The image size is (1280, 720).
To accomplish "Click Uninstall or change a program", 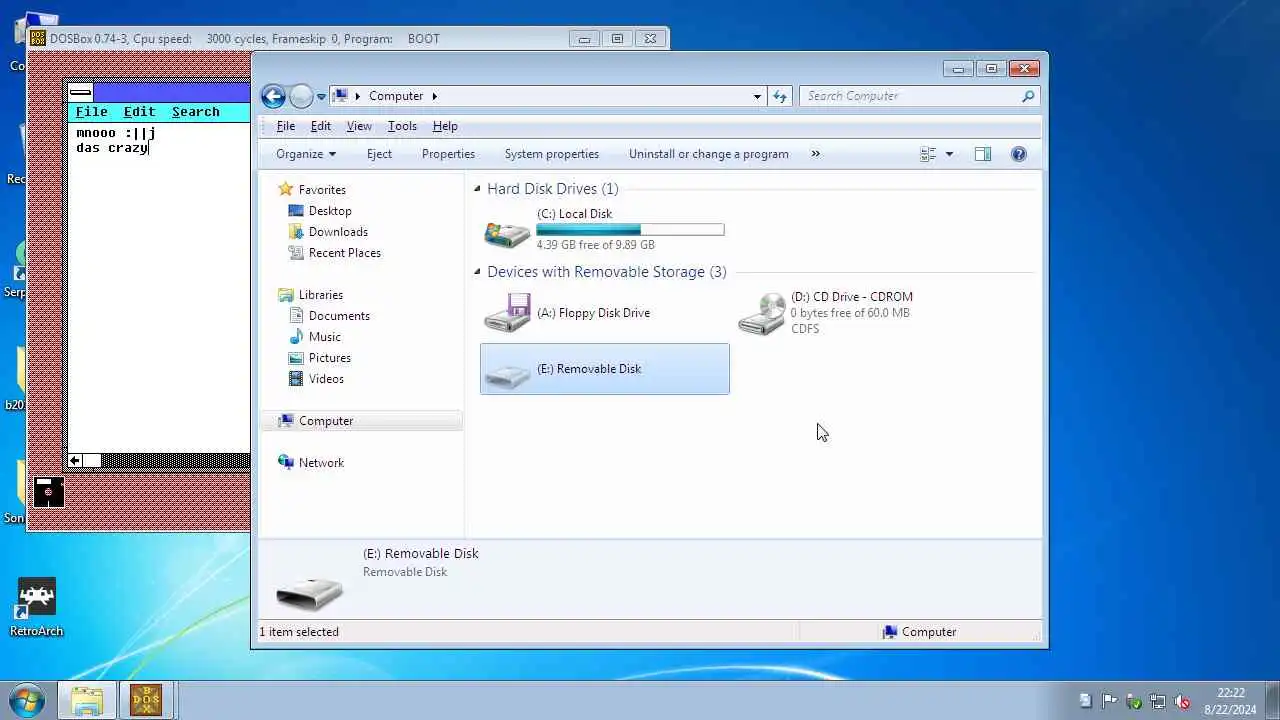I will 709,154.
